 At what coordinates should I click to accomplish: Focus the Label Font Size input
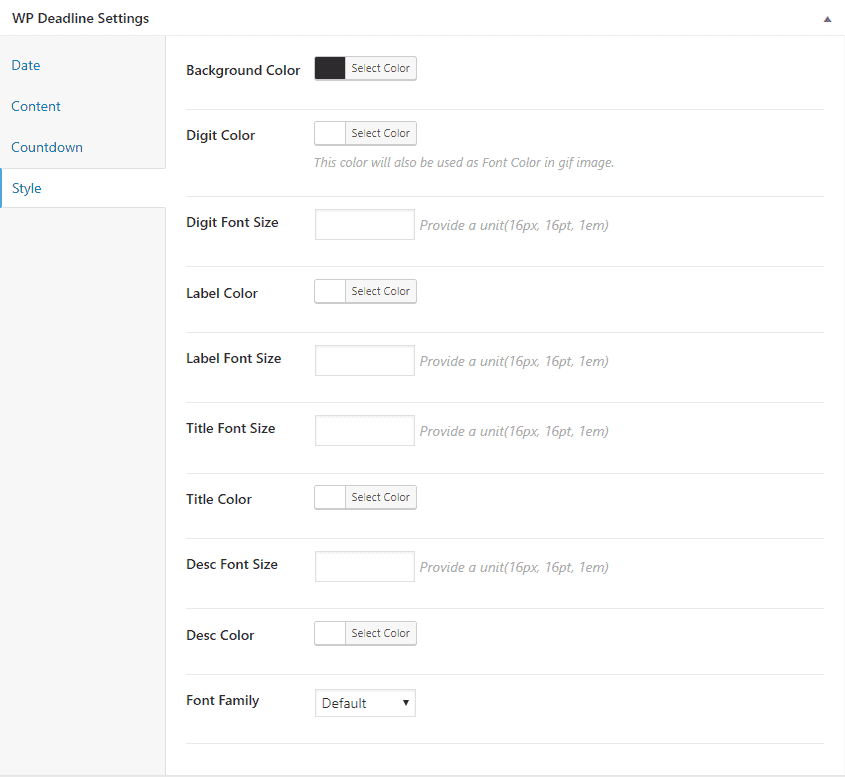pos(364,361)
